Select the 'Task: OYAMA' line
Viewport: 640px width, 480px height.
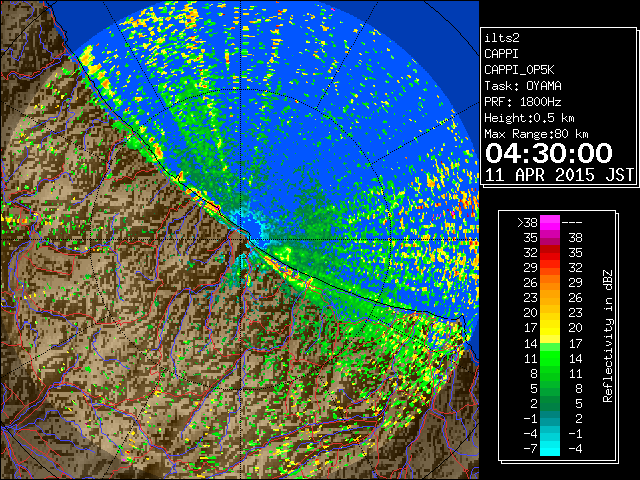pos(522,86)
